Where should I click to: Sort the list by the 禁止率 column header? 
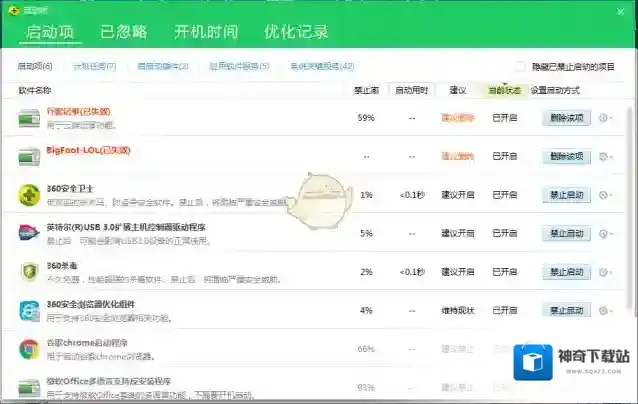tap(365, 90)
